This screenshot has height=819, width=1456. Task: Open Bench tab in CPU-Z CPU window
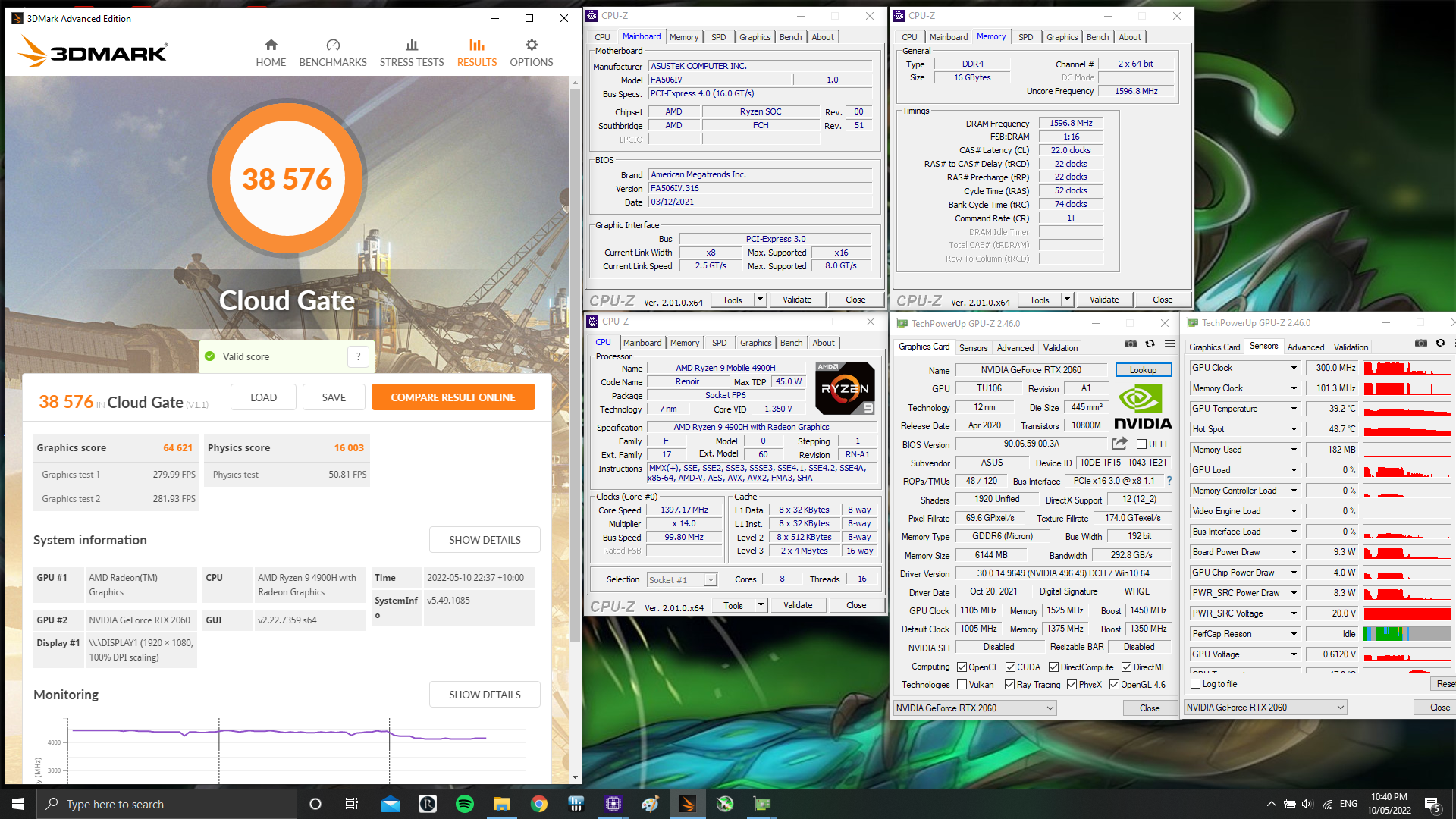click(791, 343)
